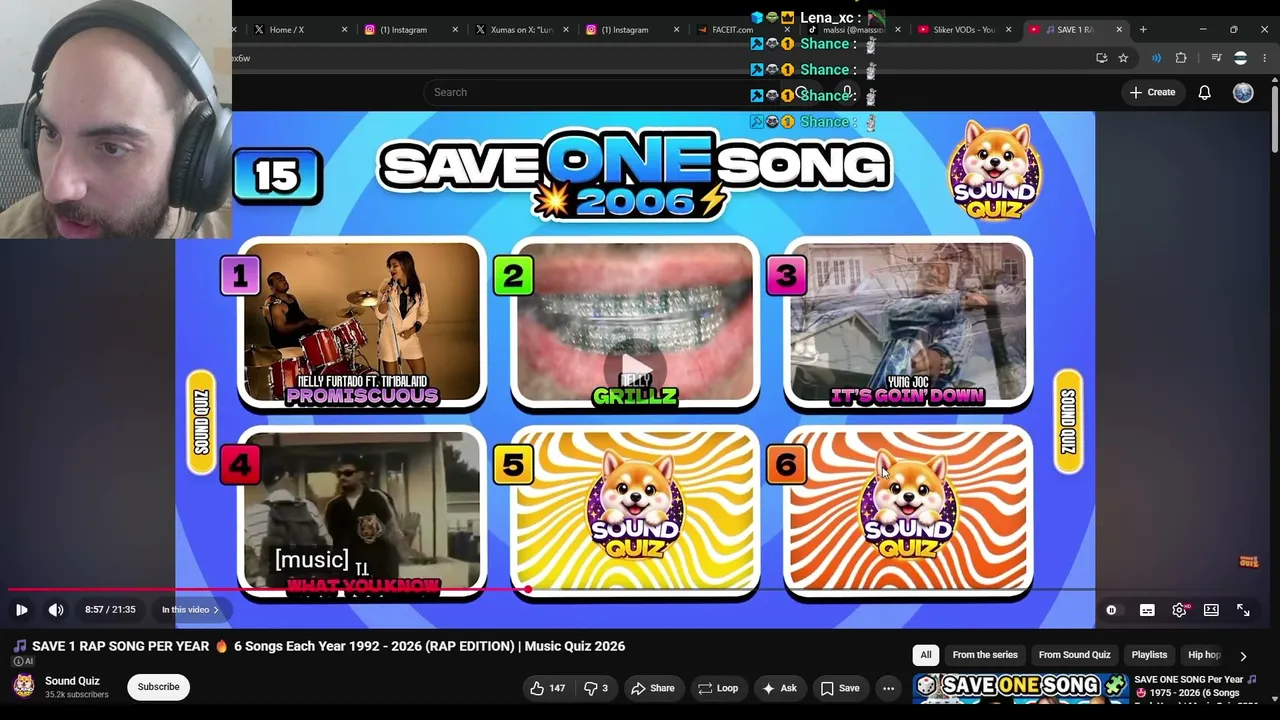Select the 'All' filter chip

click(926, 655)
